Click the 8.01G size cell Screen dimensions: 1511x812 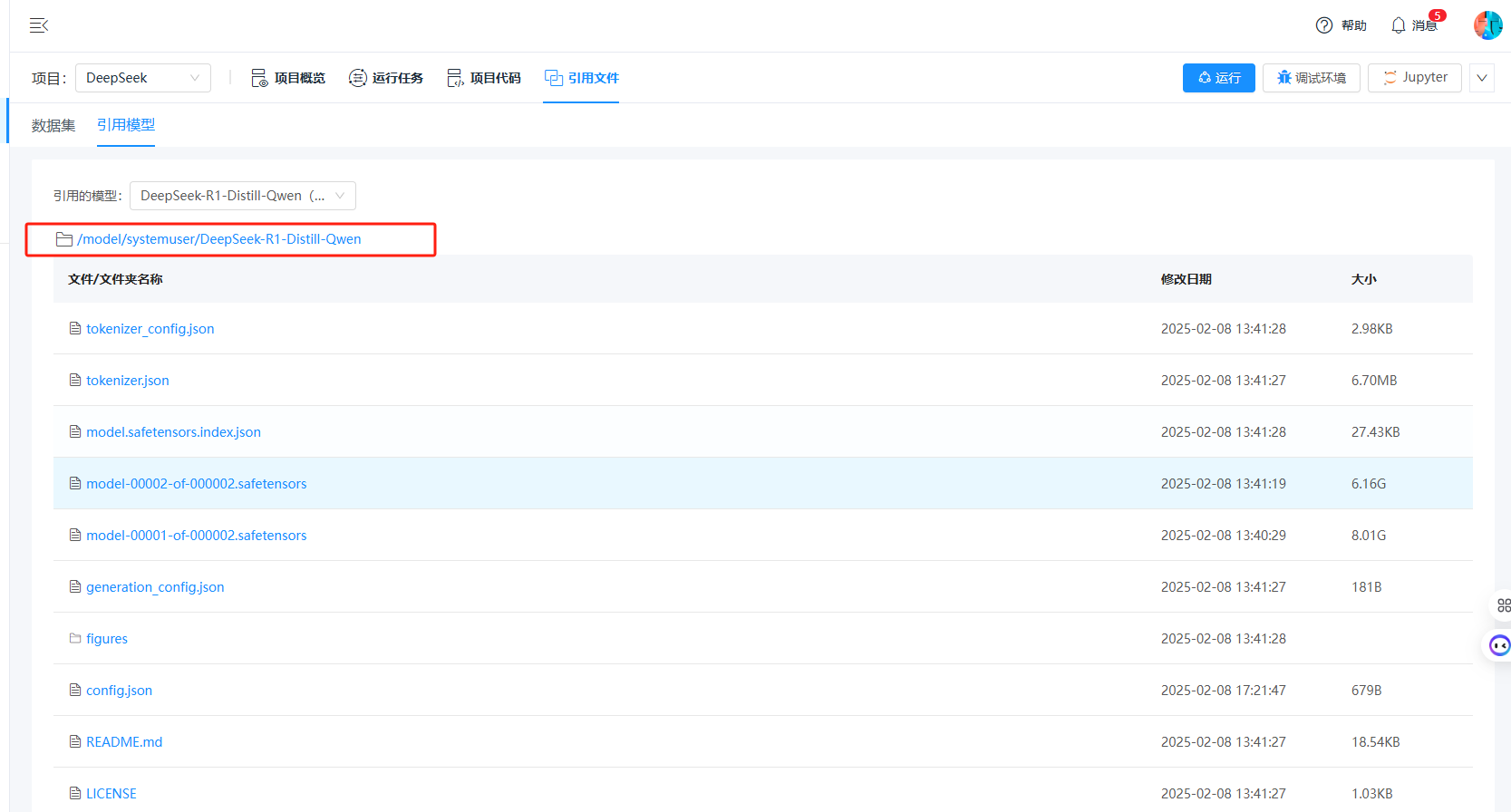[x=1369, y=536]
